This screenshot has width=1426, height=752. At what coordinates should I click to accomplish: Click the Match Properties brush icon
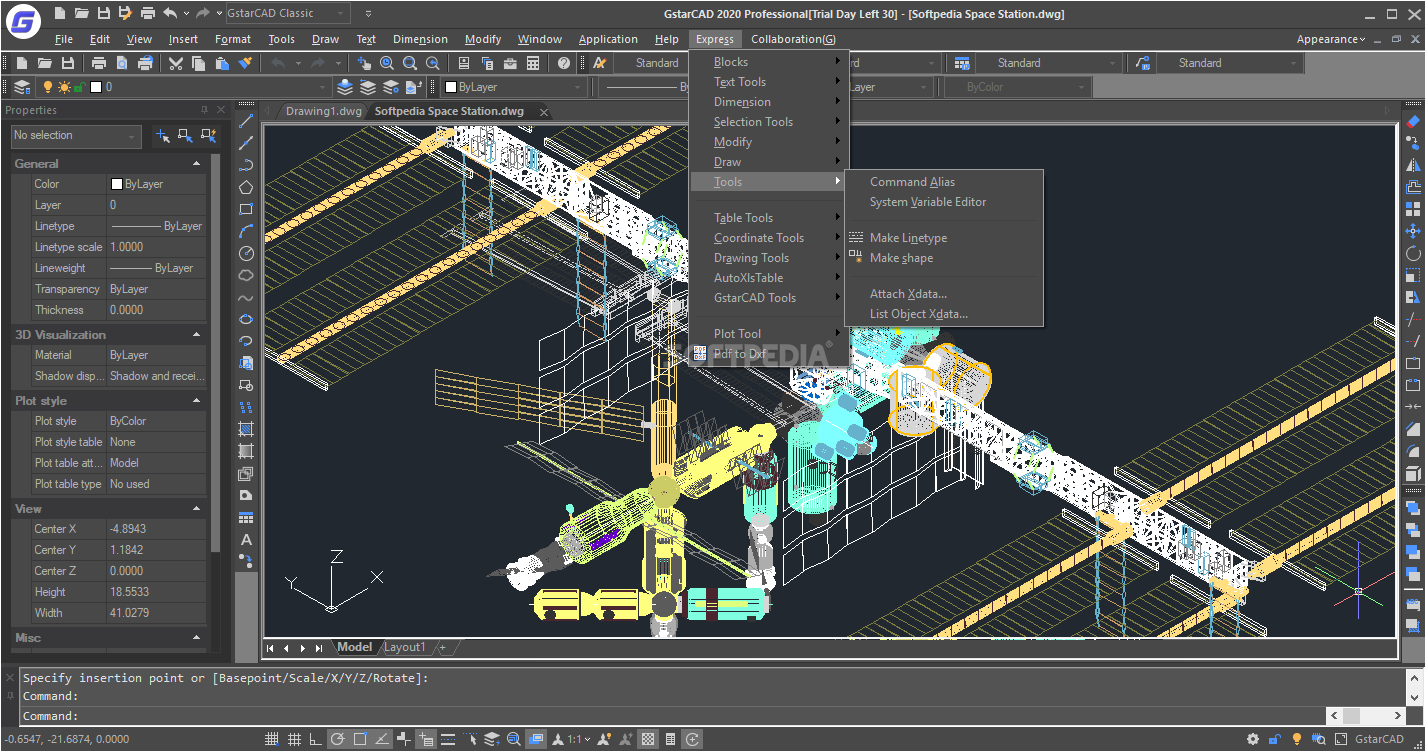245,63
